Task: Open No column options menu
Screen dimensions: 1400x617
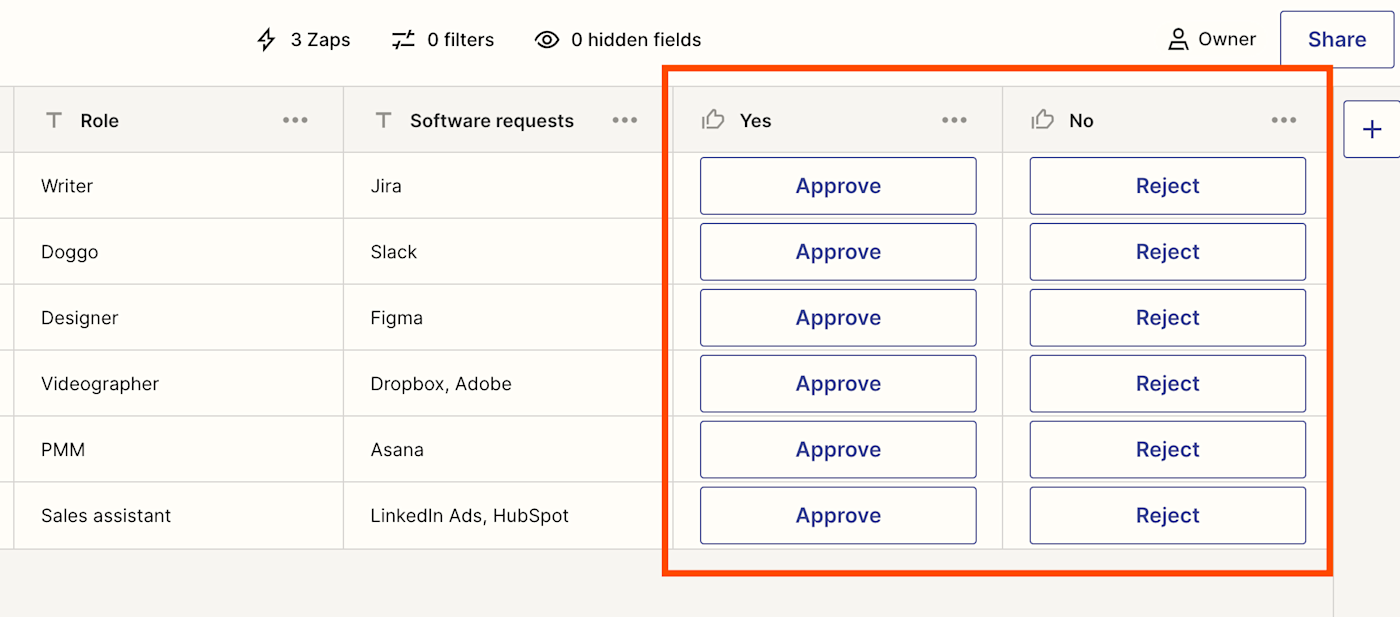Action: pyautogui.click(x=1284, y=120)
